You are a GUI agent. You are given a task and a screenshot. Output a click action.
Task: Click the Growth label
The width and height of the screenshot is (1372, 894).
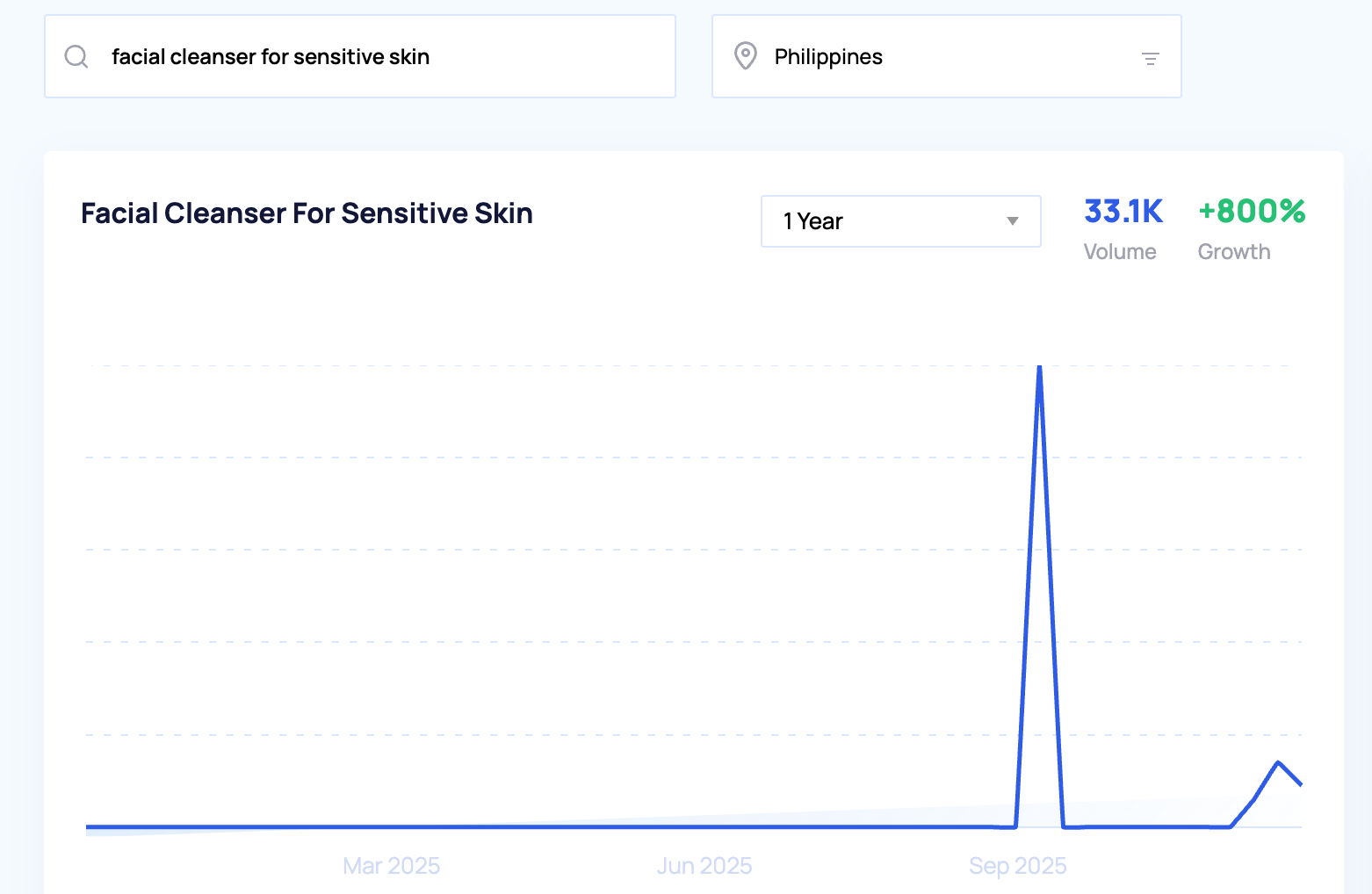[x=1234, y=252]
